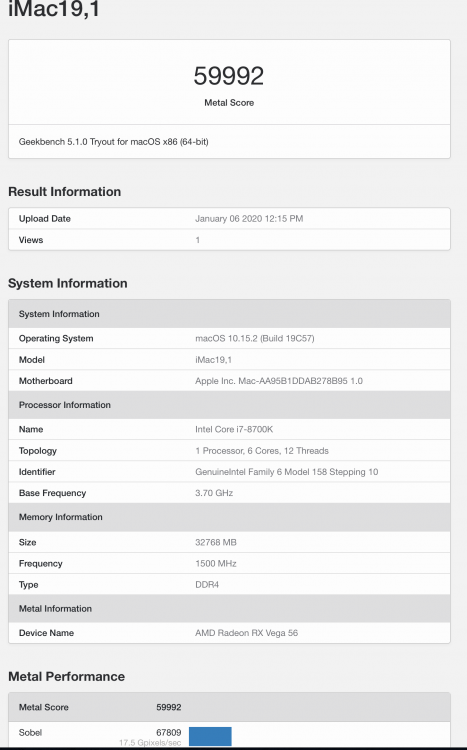Click the Apple Inc. Mac-AA95B1DDAB278B95 1.0 value
This screenshot has width=467, height=750.
click(279, 381)
